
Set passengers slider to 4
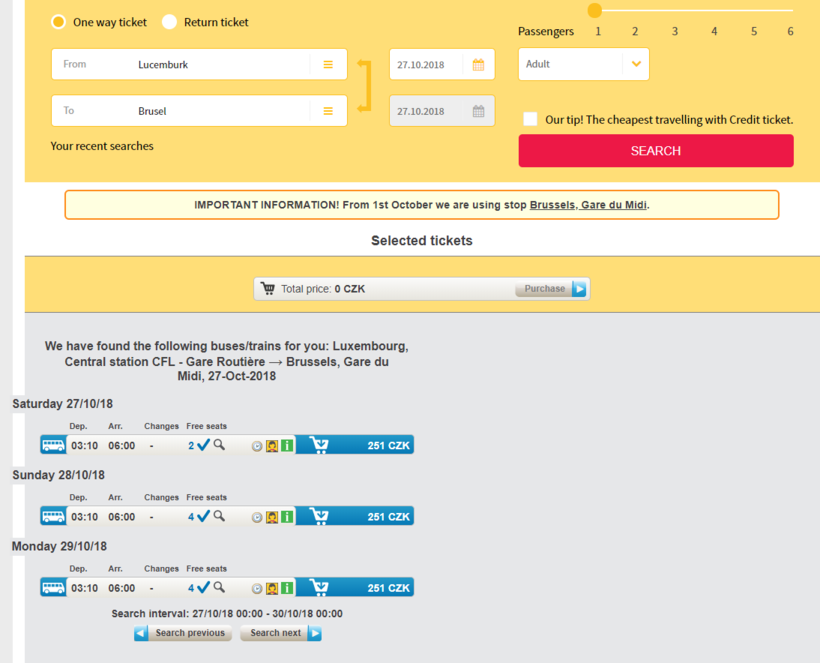click(714, 12)
